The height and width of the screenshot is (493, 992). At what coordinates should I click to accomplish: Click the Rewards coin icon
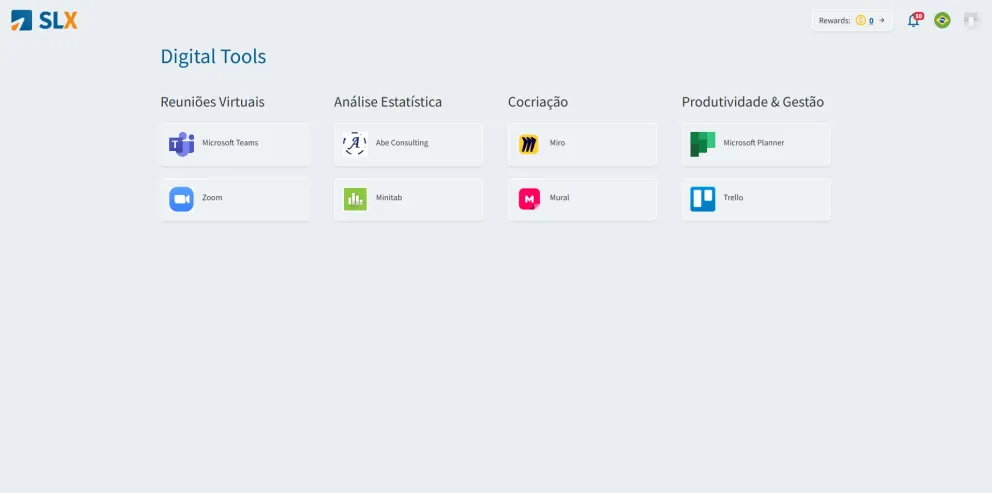[x=860, y=20]
